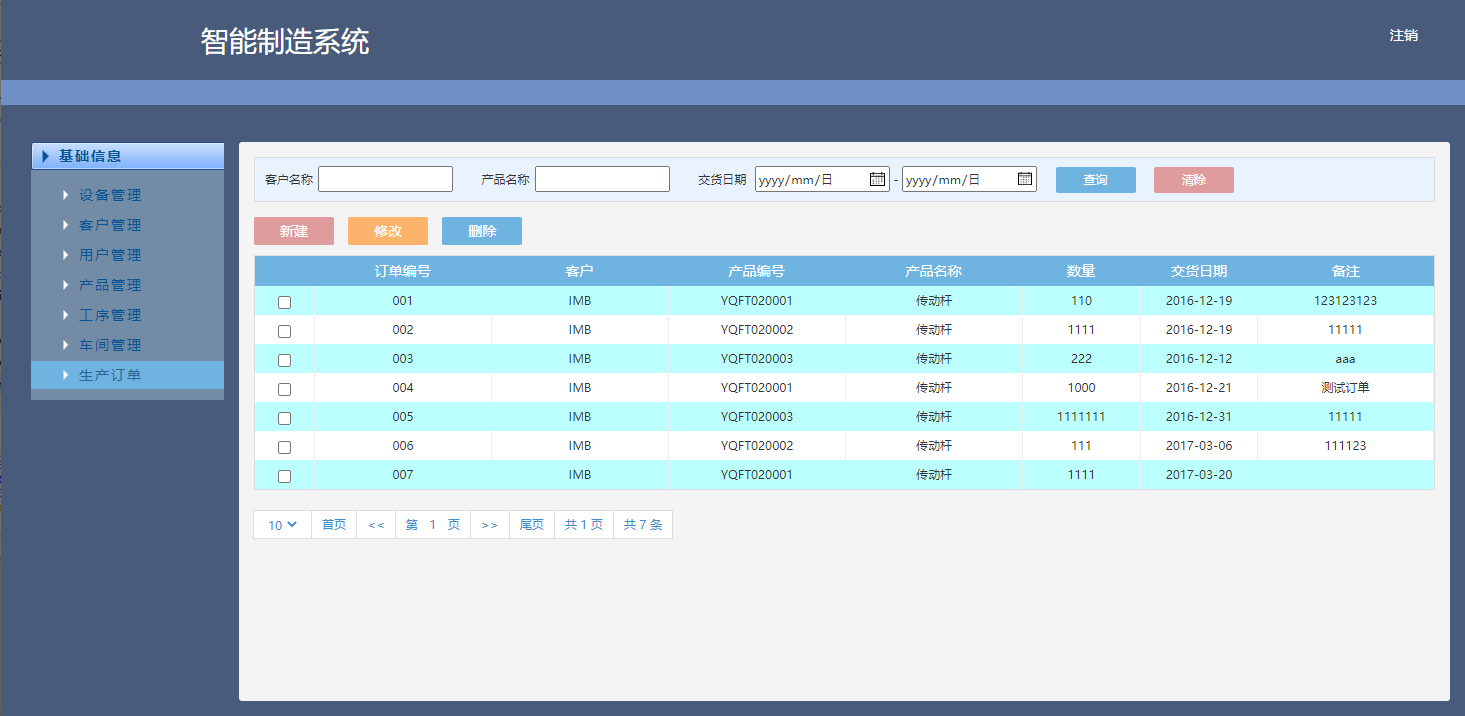
Task: Select the checkbox for order 001
Action: [284, 302]
